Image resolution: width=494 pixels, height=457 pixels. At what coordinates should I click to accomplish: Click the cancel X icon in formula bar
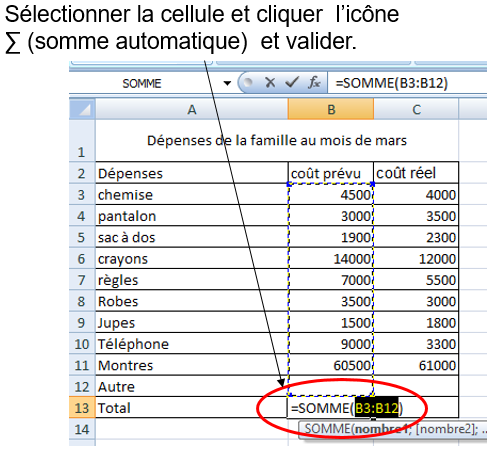tap(270, 82)
